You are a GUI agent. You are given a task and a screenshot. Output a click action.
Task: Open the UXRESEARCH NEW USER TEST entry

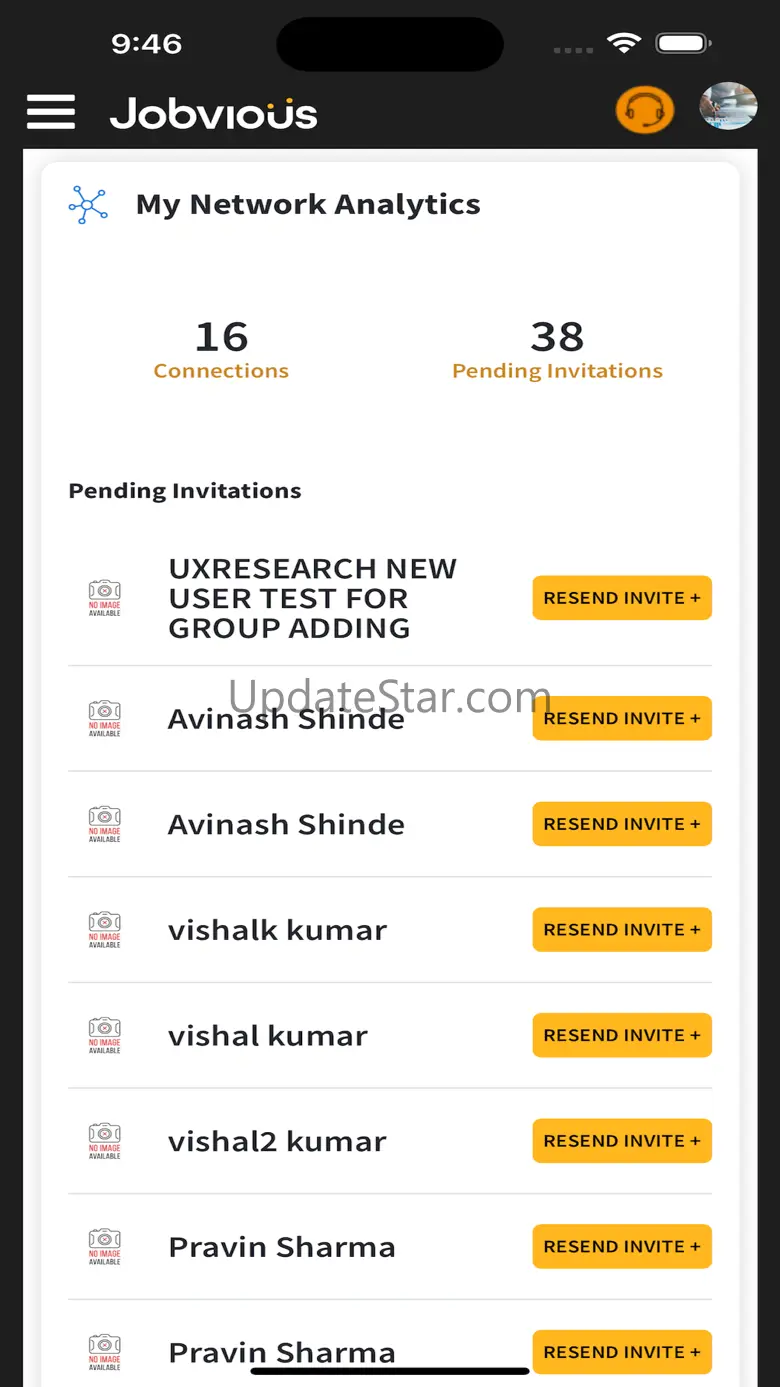(x=312, y=598)
